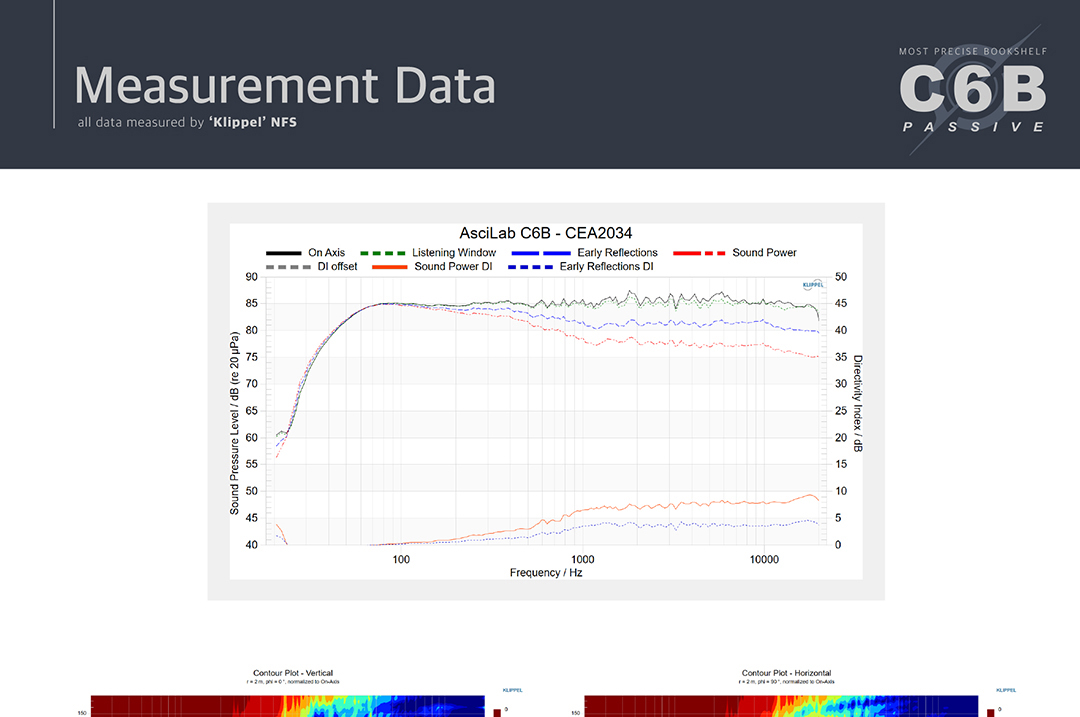Click the CEA2034 chart image
The image size is (1080, 717).
pyautogui.click(x=546, y=401)
